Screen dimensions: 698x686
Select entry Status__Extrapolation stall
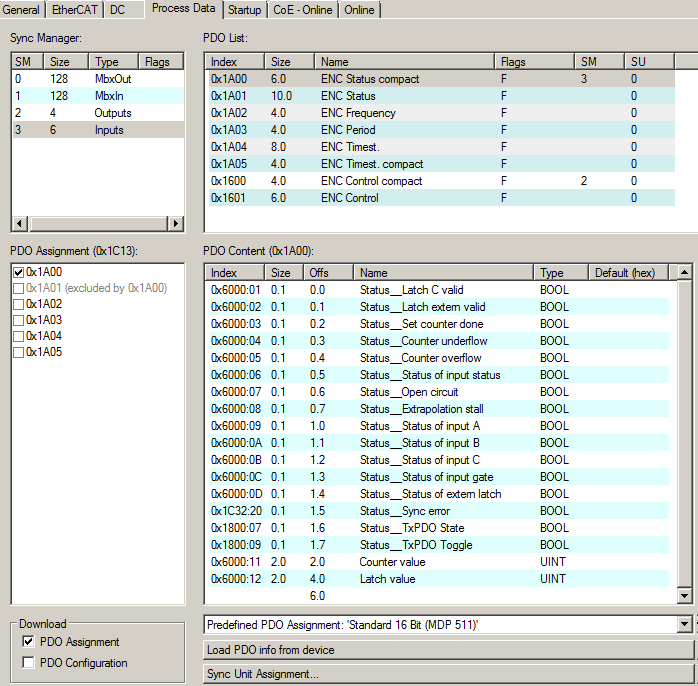tap(439, 409)
